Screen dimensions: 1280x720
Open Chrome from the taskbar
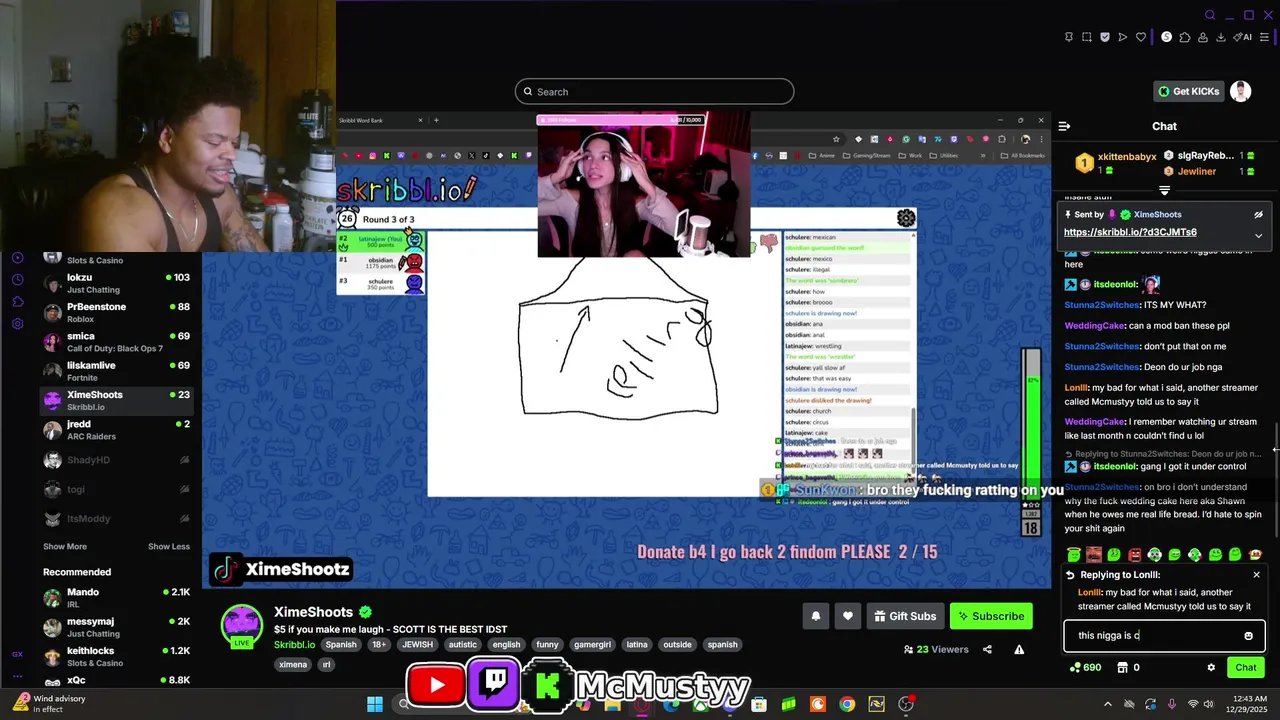[847, 704]
